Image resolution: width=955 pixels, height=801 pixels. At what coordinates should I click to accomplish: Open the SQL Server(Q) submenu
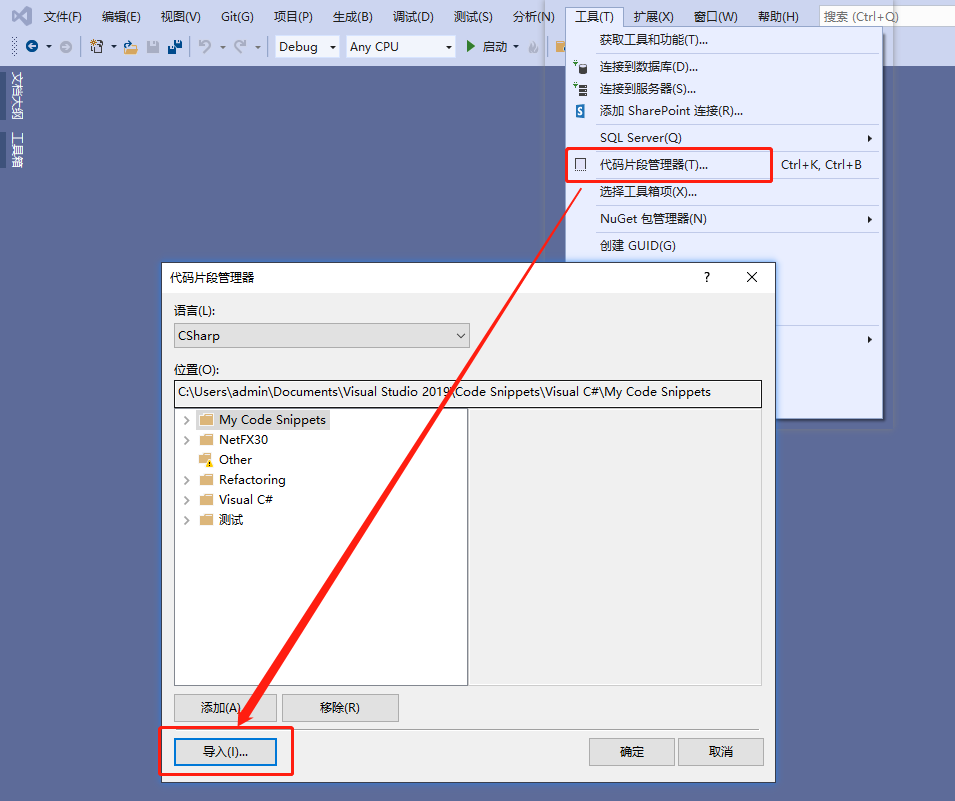[x=724, y=138]
